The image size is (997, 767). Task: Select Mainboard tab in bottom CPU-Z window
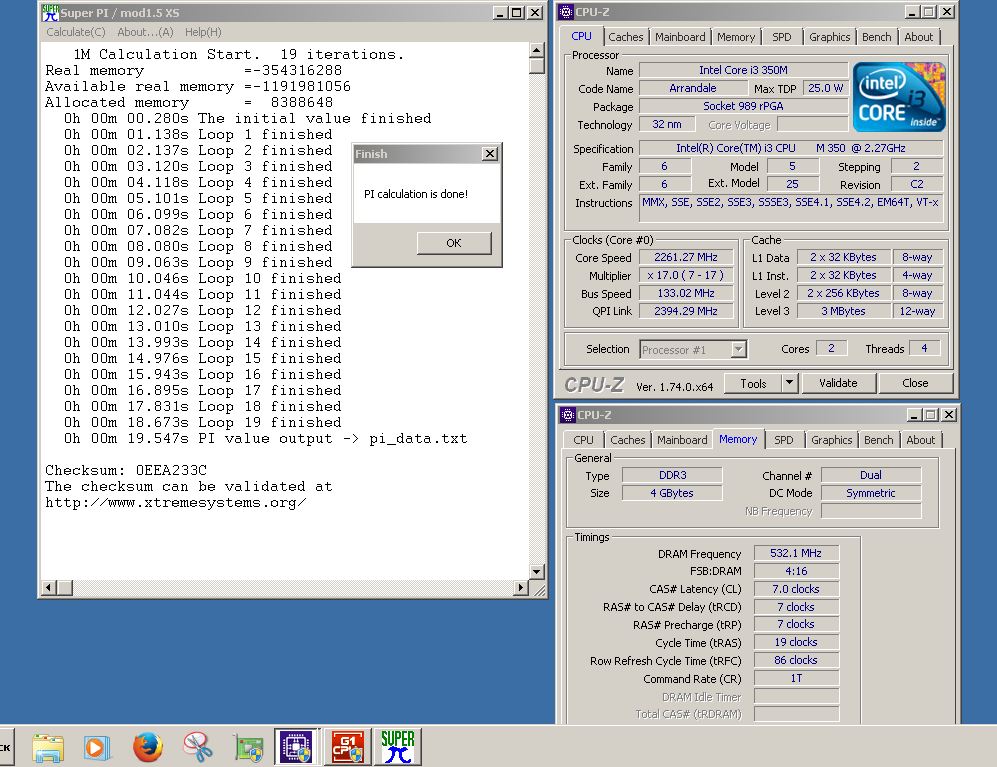coord(682,439)
